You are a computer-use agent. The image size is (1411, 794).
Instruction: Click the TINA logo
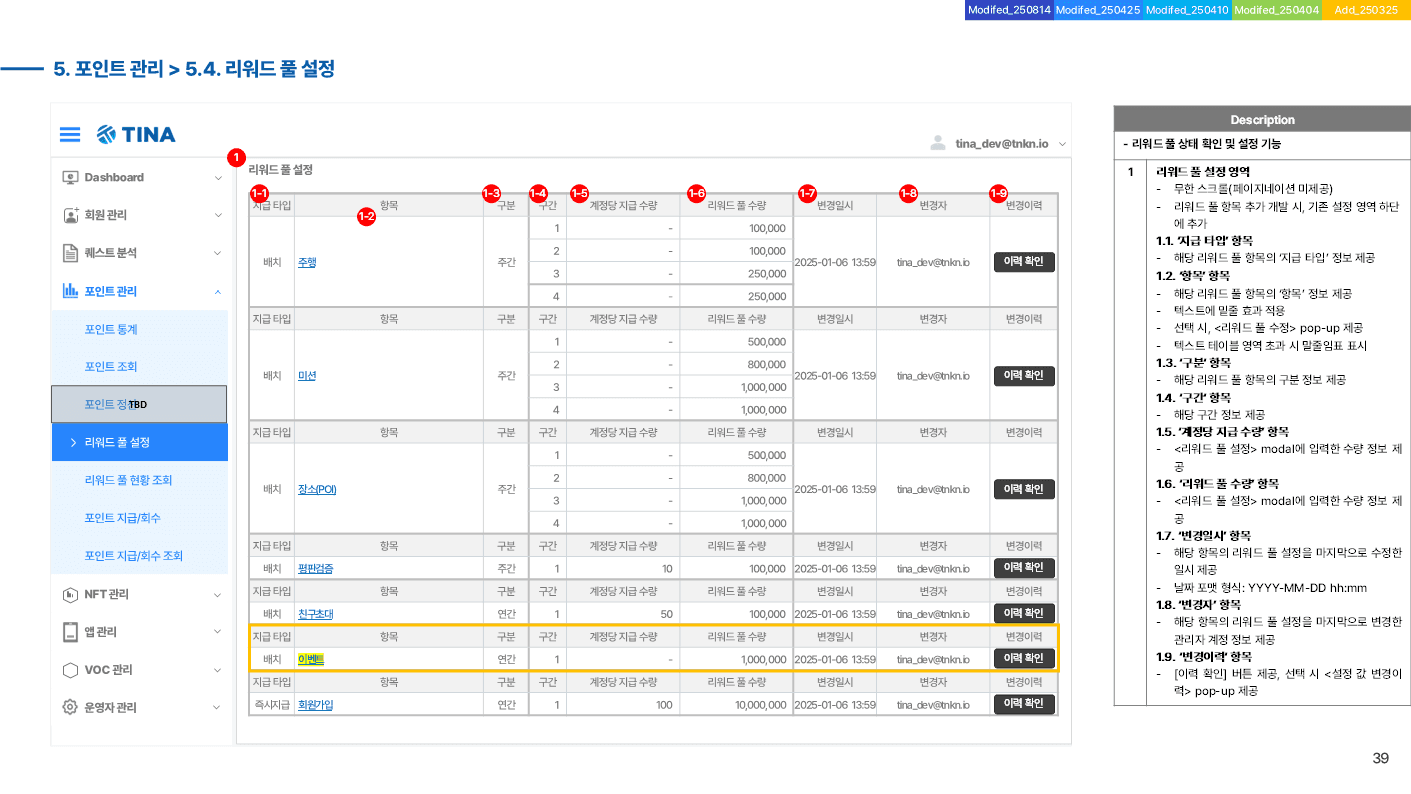136,134
